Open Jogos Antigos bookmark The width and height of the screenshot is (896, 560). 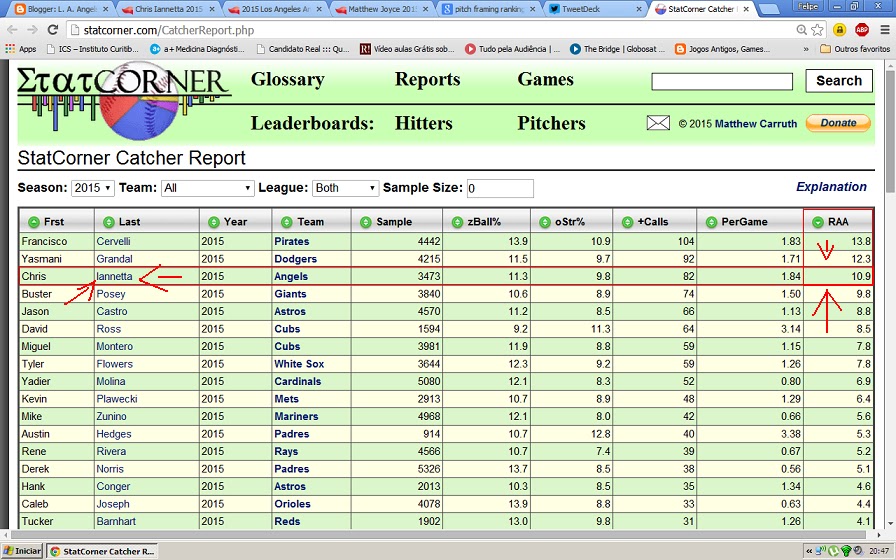(723, 49)
